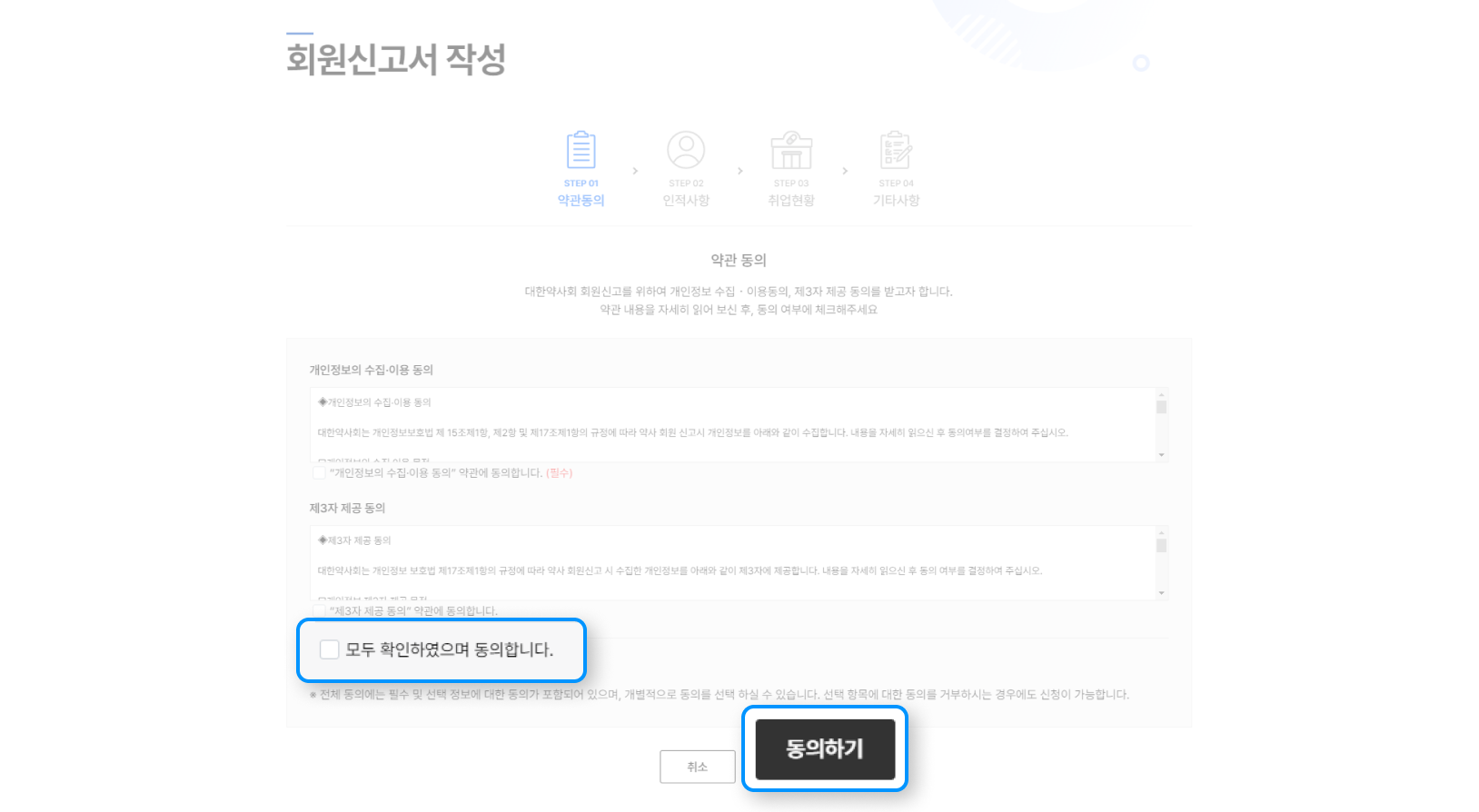Image resolution: width=1479 pixels, height=812 pixels.
Task: Click the STEP 04 checklist pencil icon
Action: pos(896,150)
